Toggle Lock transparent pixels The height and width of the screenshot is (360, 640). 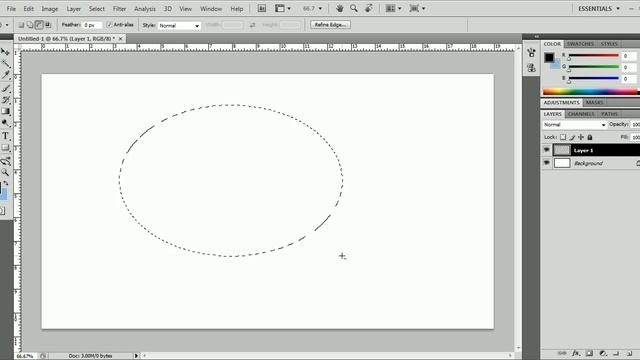coord(563,137)
